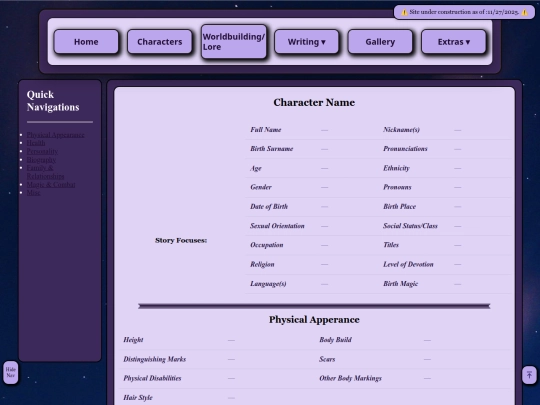Viewport: 540px width, 405px height.
Task: Click the Quick Navigations heading
Action: 53,101
